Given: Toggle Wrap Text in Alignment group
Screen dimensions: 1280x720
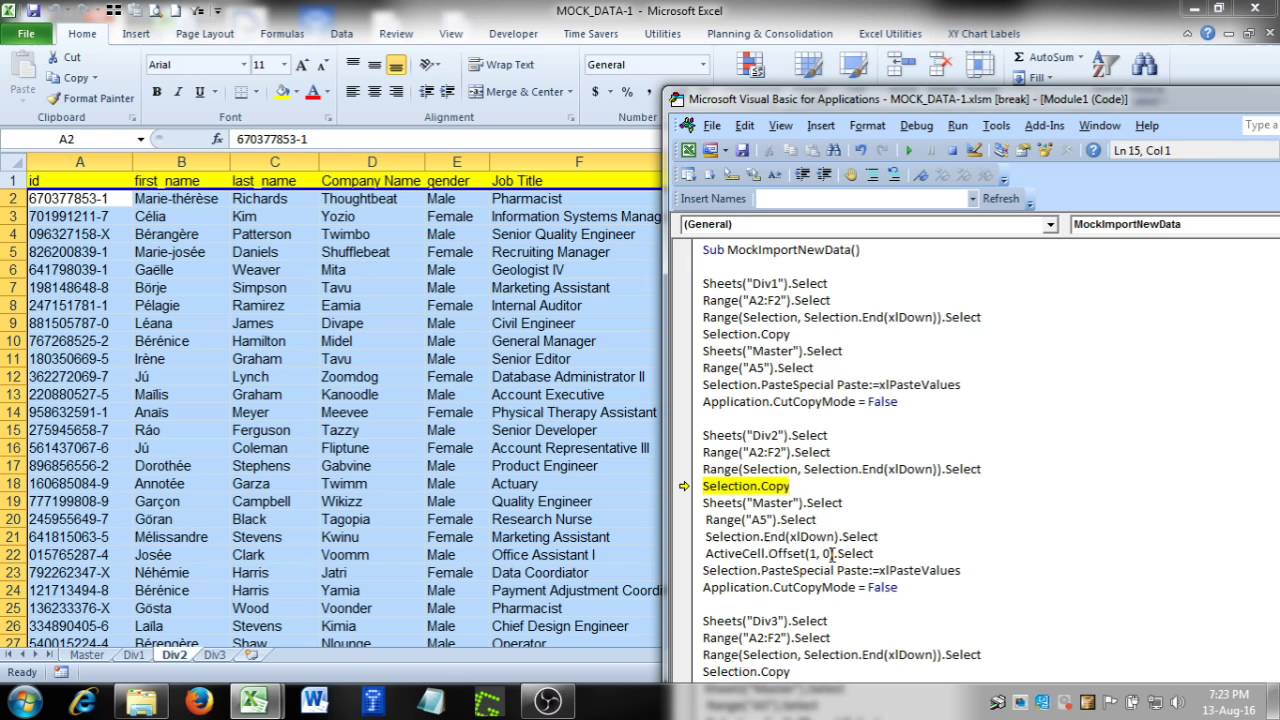Looking at the screenshot, I should coord(501,64).
